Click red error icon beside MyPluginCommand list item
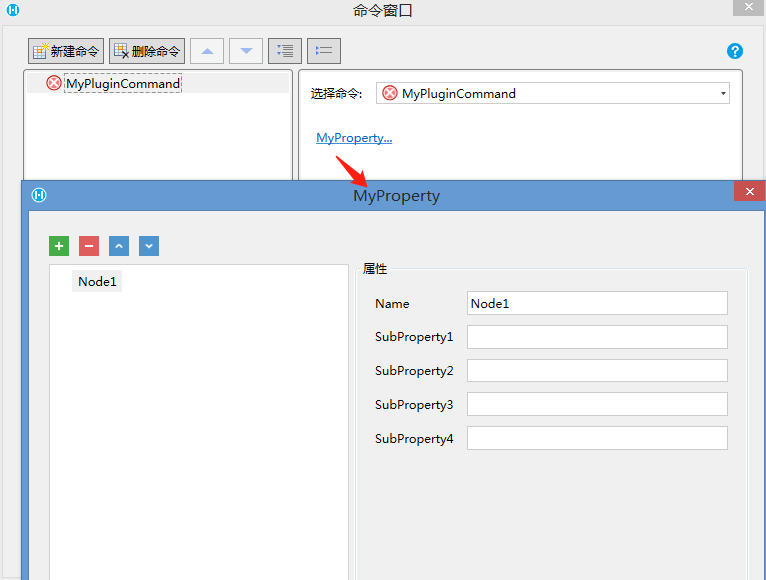Image resolution: width=766 pixels, height=580 pixels. coord(54,83)
